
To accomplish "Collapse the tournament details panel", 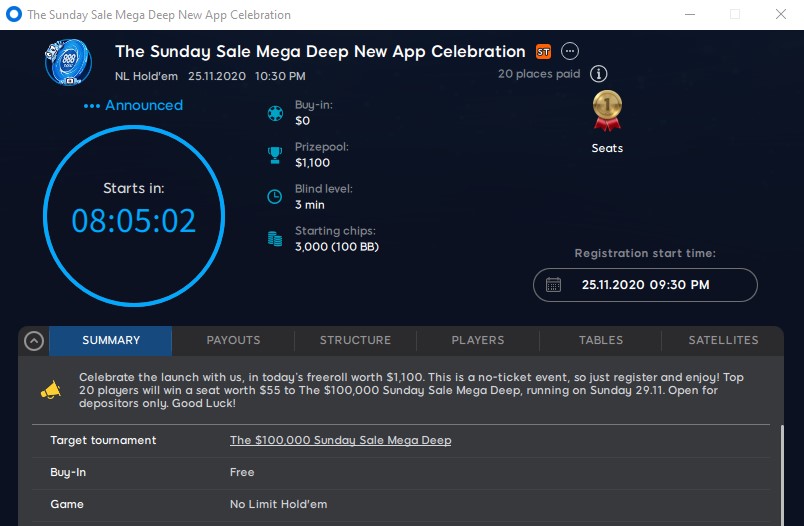I will [x=34, y=341].
